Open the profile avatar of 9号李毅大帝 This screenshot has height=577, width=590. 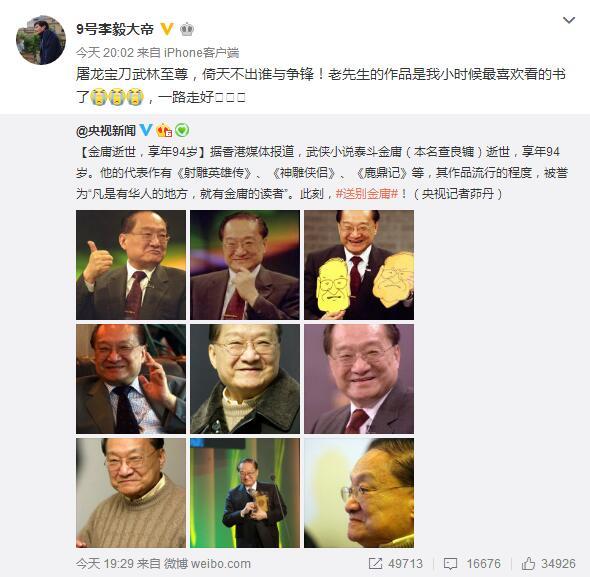coord(41,40)
